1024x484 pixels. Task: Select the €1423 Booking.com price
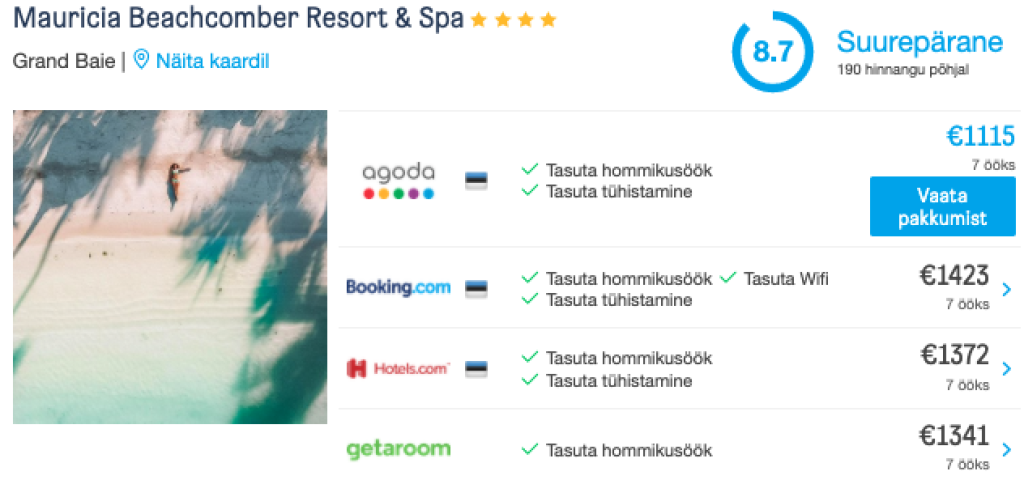pos(954,275)
